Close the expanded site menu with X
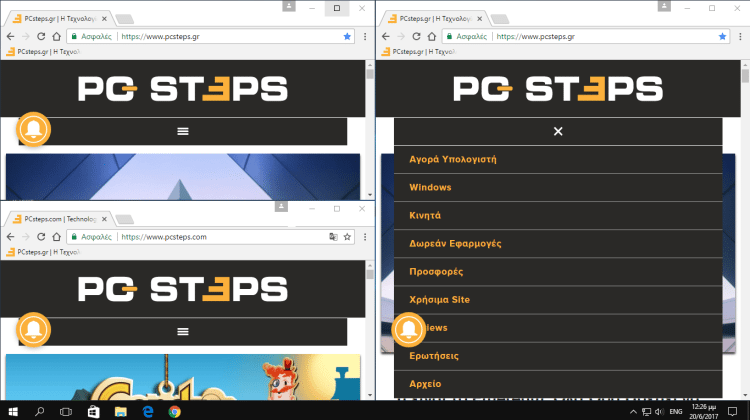 coord(558,131)
